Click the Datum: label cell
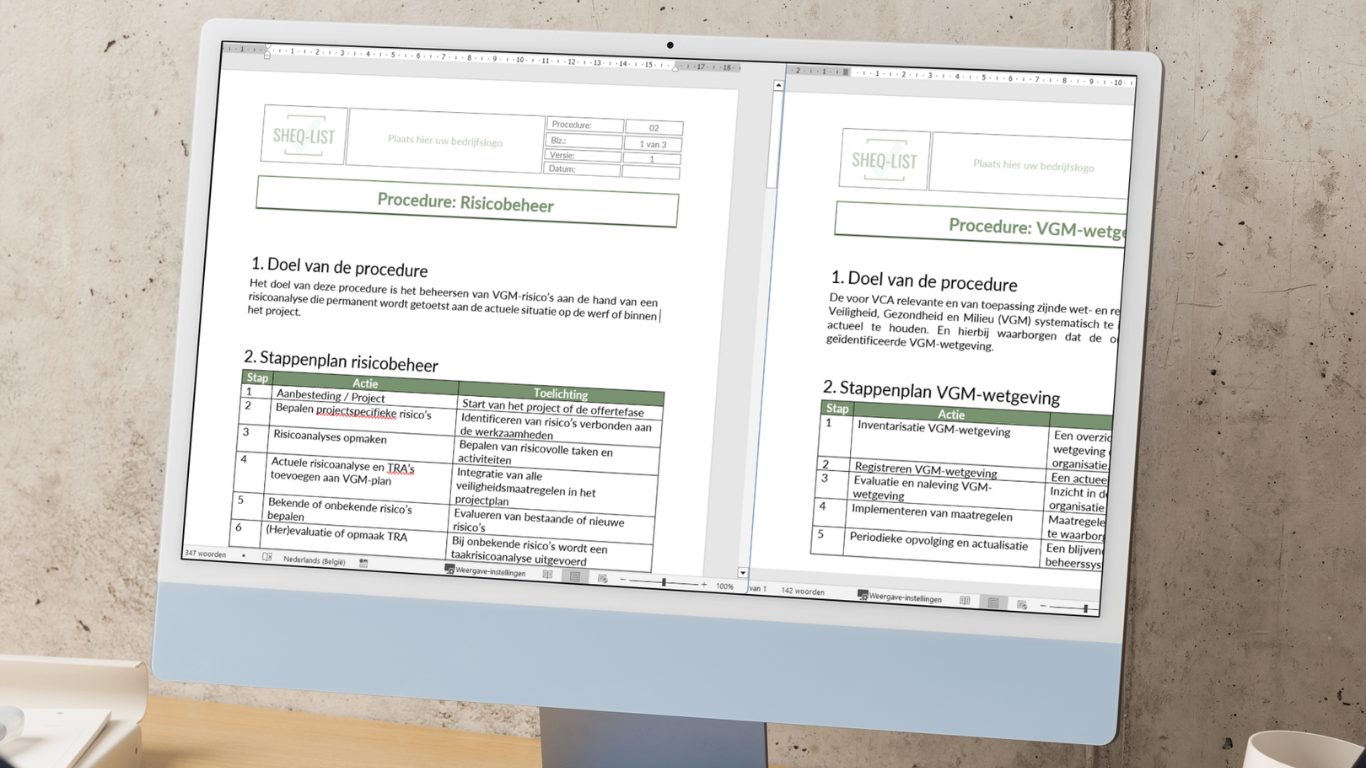 583,169
